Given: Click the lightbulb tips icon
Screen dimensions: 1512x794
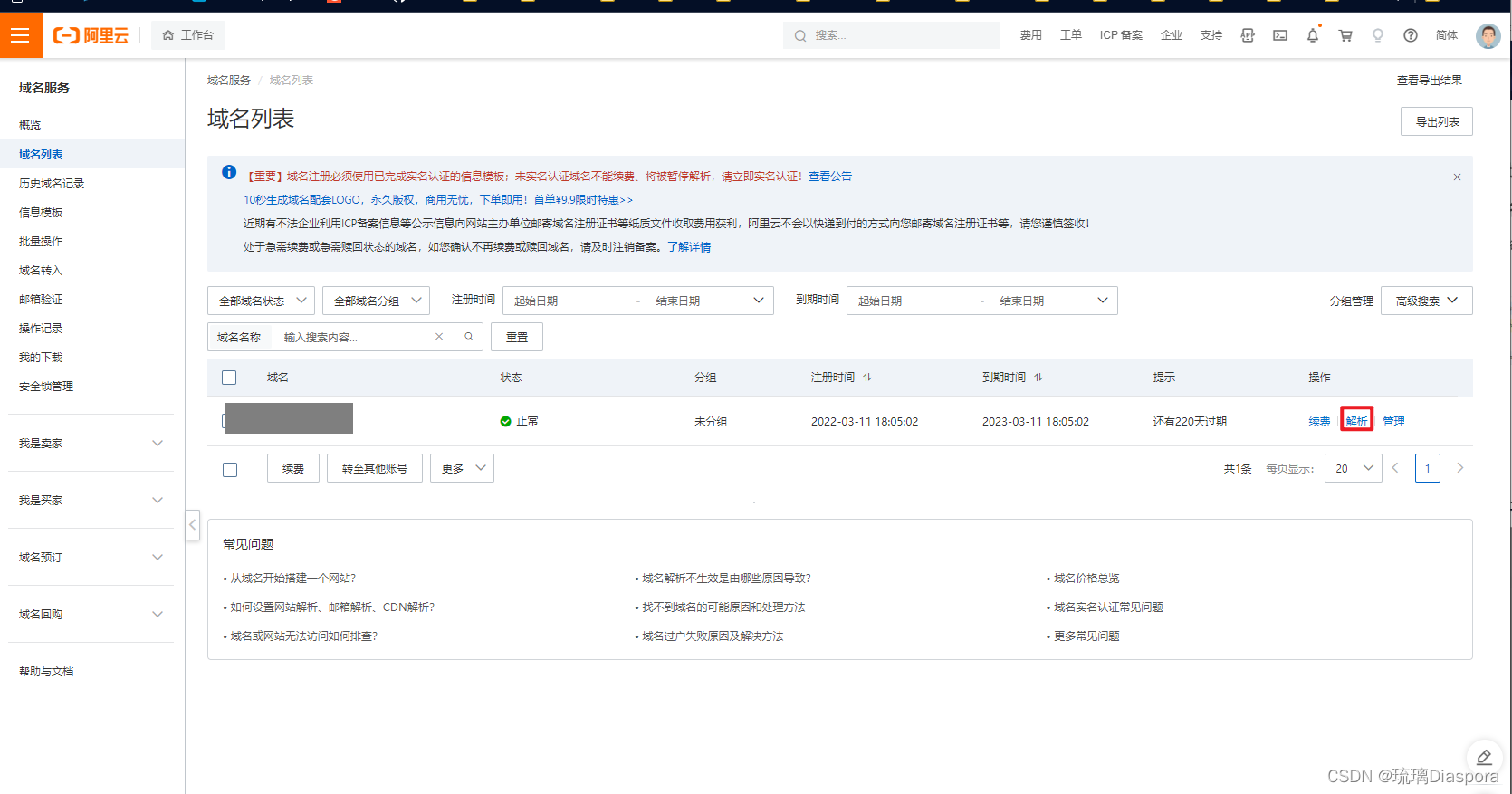Looking at the screenshot, I should coord(1378,35).
